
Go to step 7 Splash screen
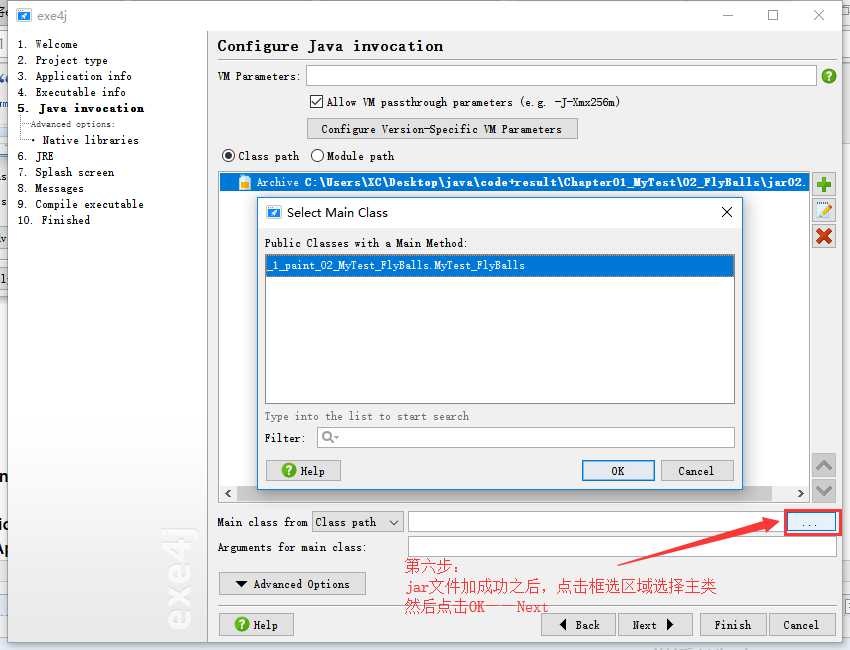tap(66, 172)
